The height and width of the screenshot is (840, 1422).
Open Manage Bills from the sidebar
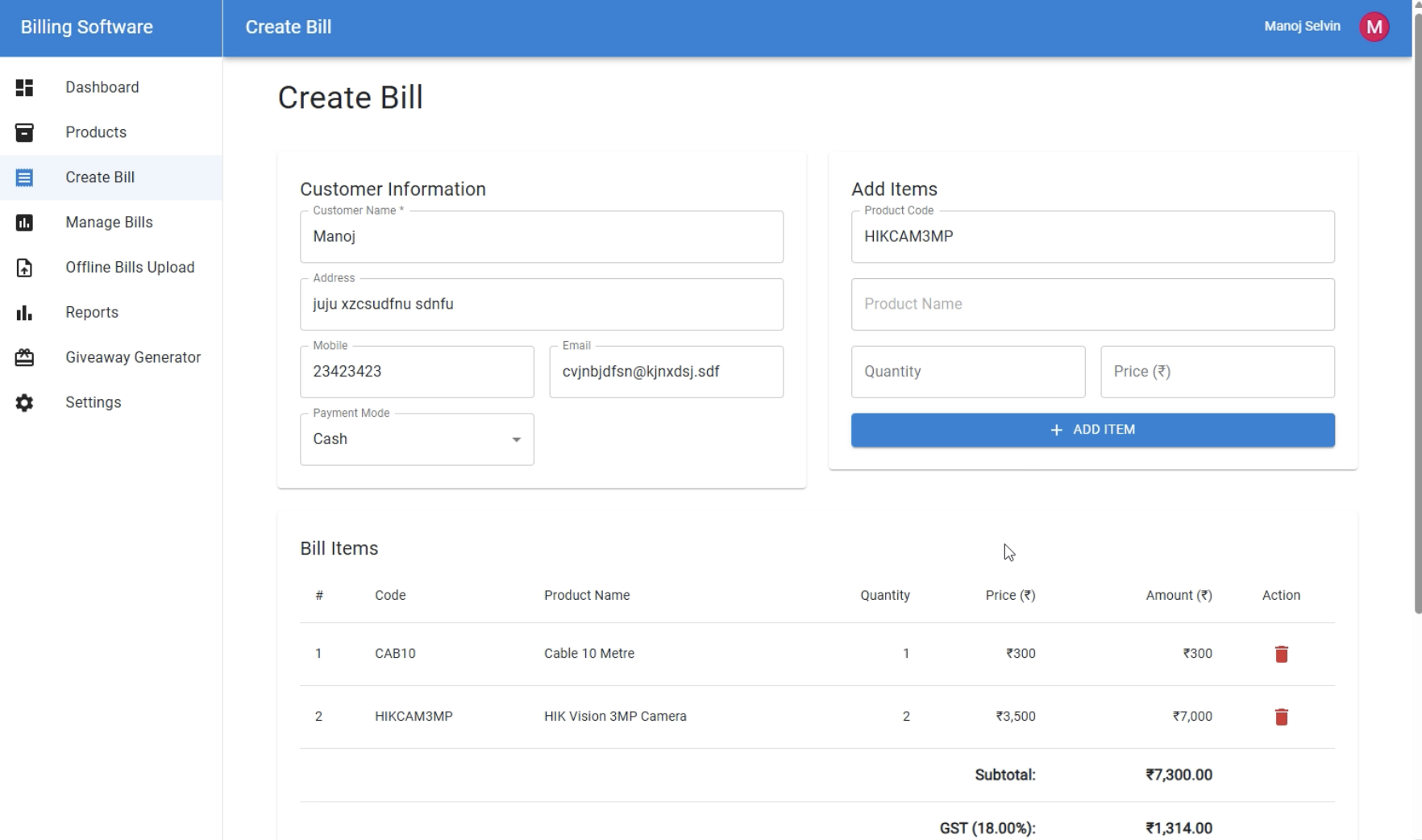coord(109,222)
